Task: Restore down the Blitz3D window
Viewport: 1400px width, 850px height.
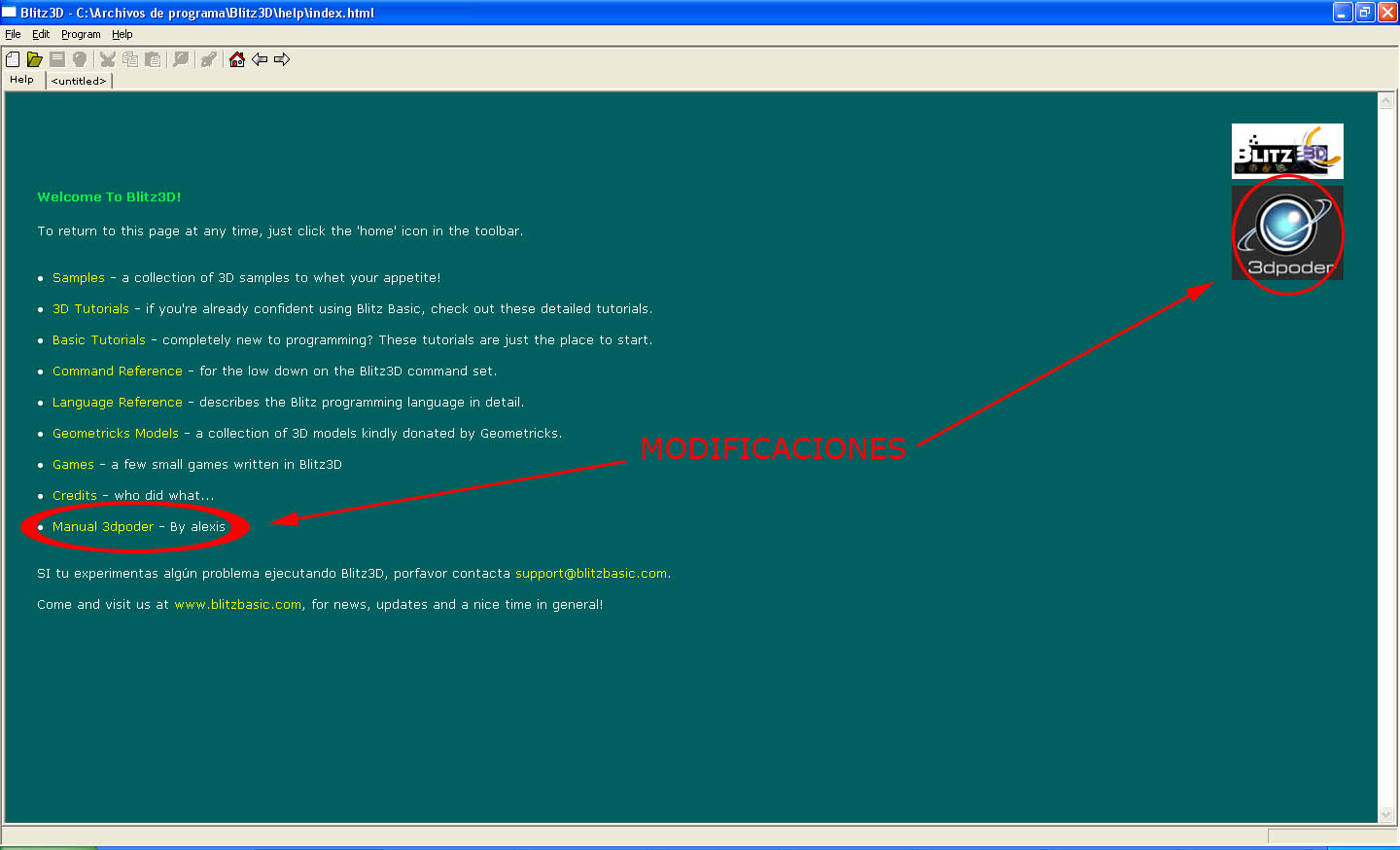Action: coord(1365,13)
